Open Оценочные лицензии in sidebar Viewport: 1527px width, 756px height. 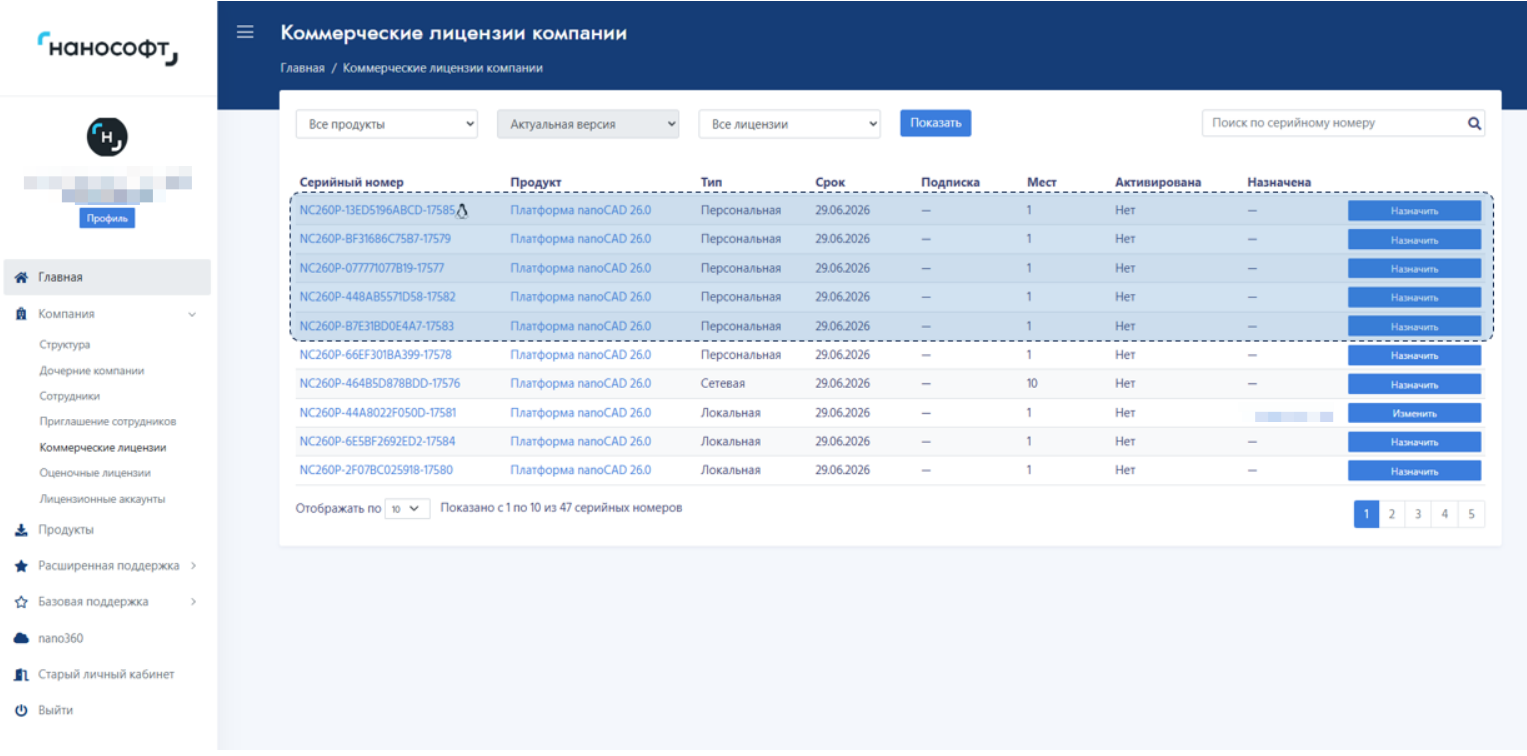(x=95, y=473)
